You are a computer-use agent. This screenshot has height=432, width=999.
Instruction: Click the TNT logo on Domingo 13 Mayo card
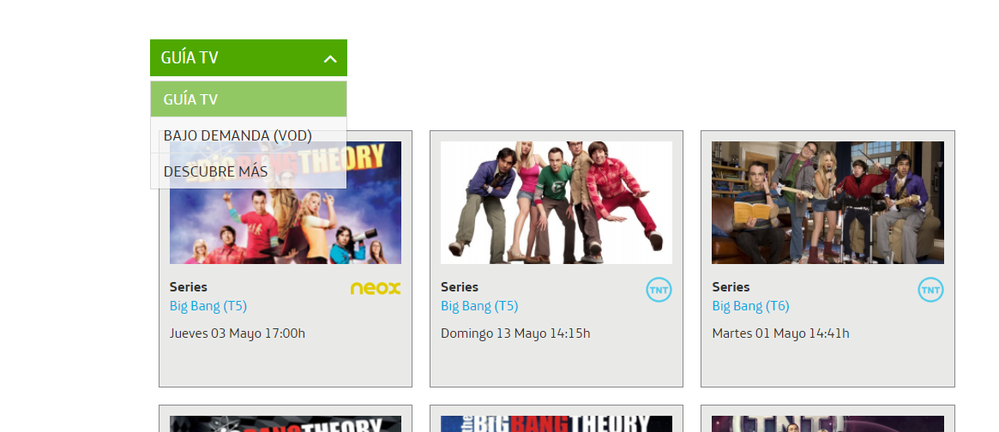tap(659, 290)
